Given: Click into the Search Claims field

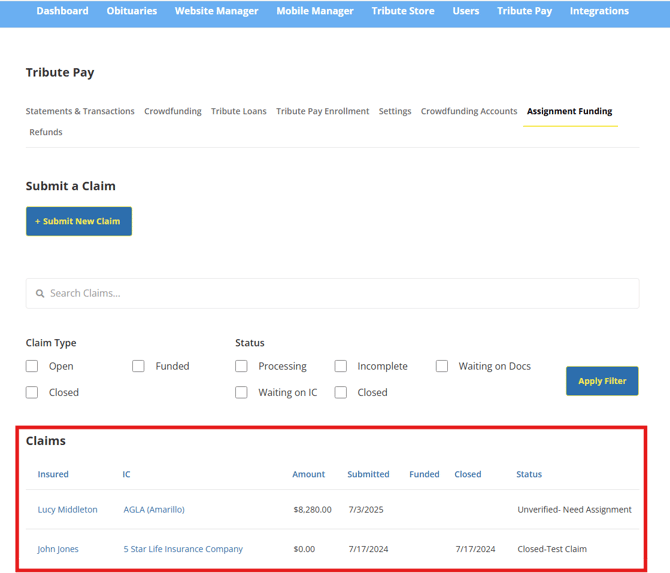Looking at the screenshot, I should pyautogui.click(x=332, y=294).
